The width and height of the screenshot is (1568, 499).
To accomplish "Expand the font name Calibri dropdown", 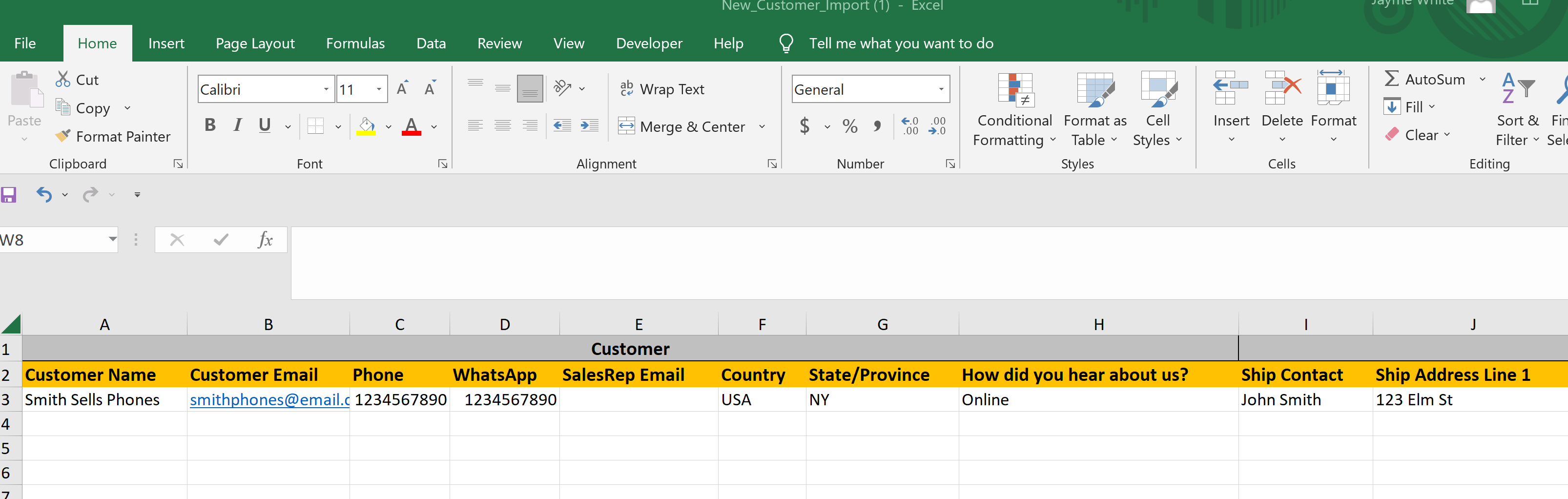I will pos(326,89).
